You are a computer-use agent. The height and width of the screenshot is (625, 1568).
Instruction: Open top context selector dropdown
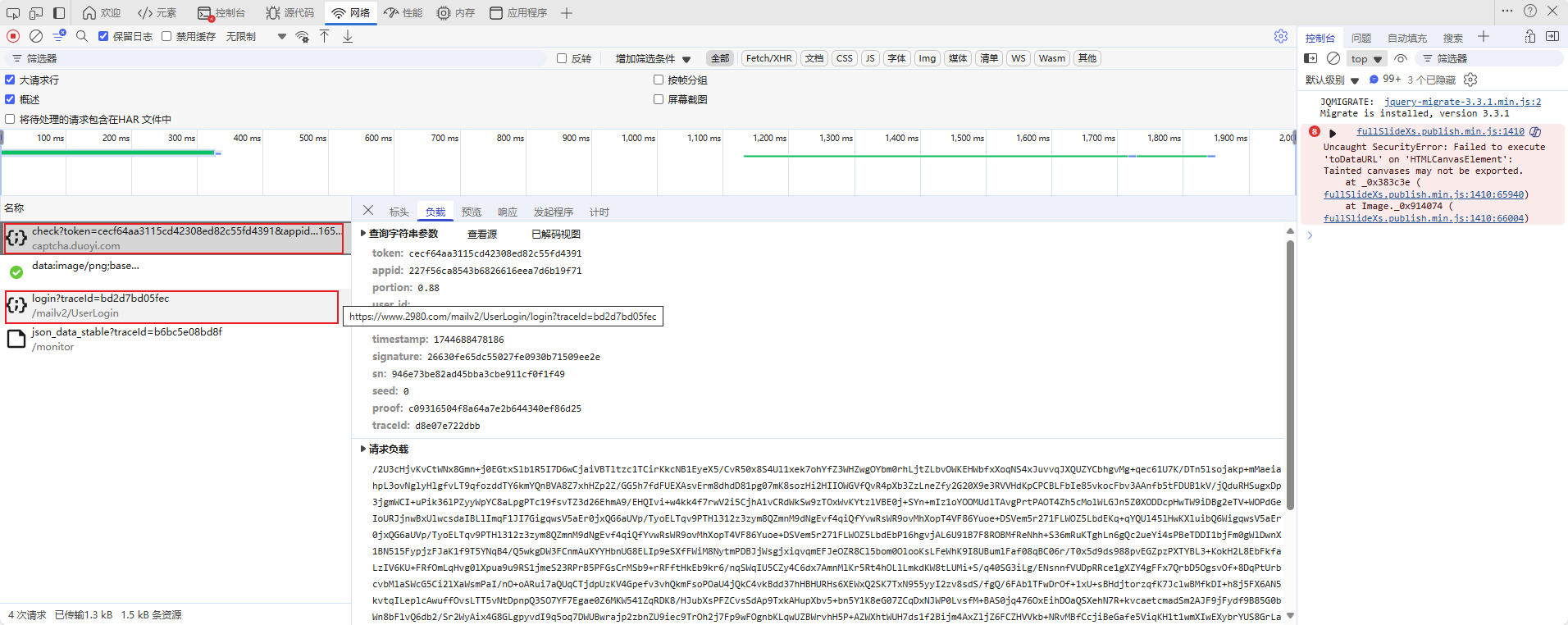[x=1367, y=58]
